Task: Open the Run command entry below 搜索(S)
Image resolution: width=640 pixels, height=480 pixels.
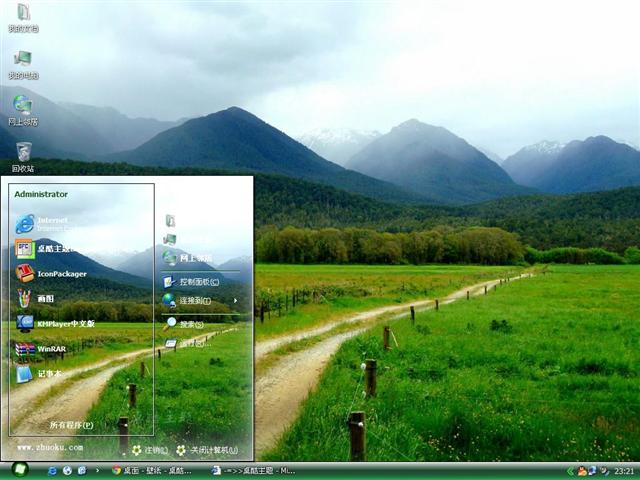Action: (x=188, y=344)
